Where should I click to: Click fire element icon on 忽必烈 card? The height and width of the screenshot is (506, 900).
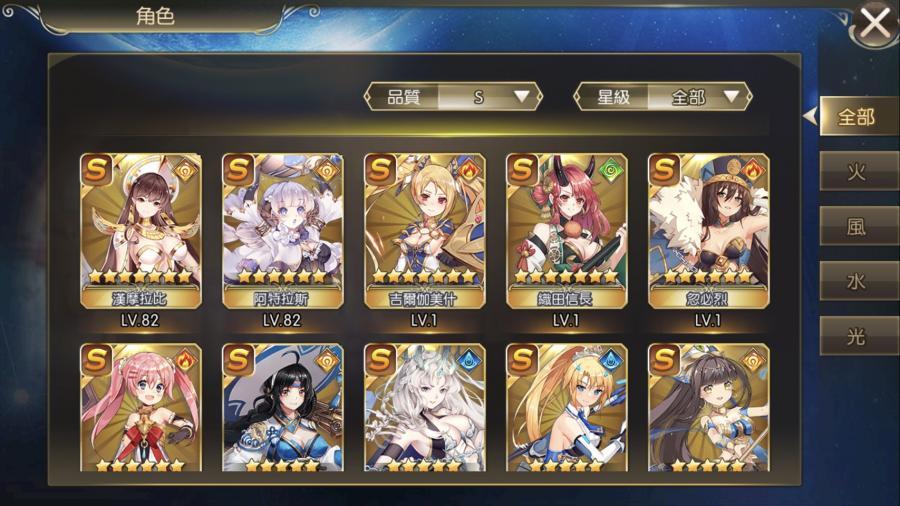(752, 170)
